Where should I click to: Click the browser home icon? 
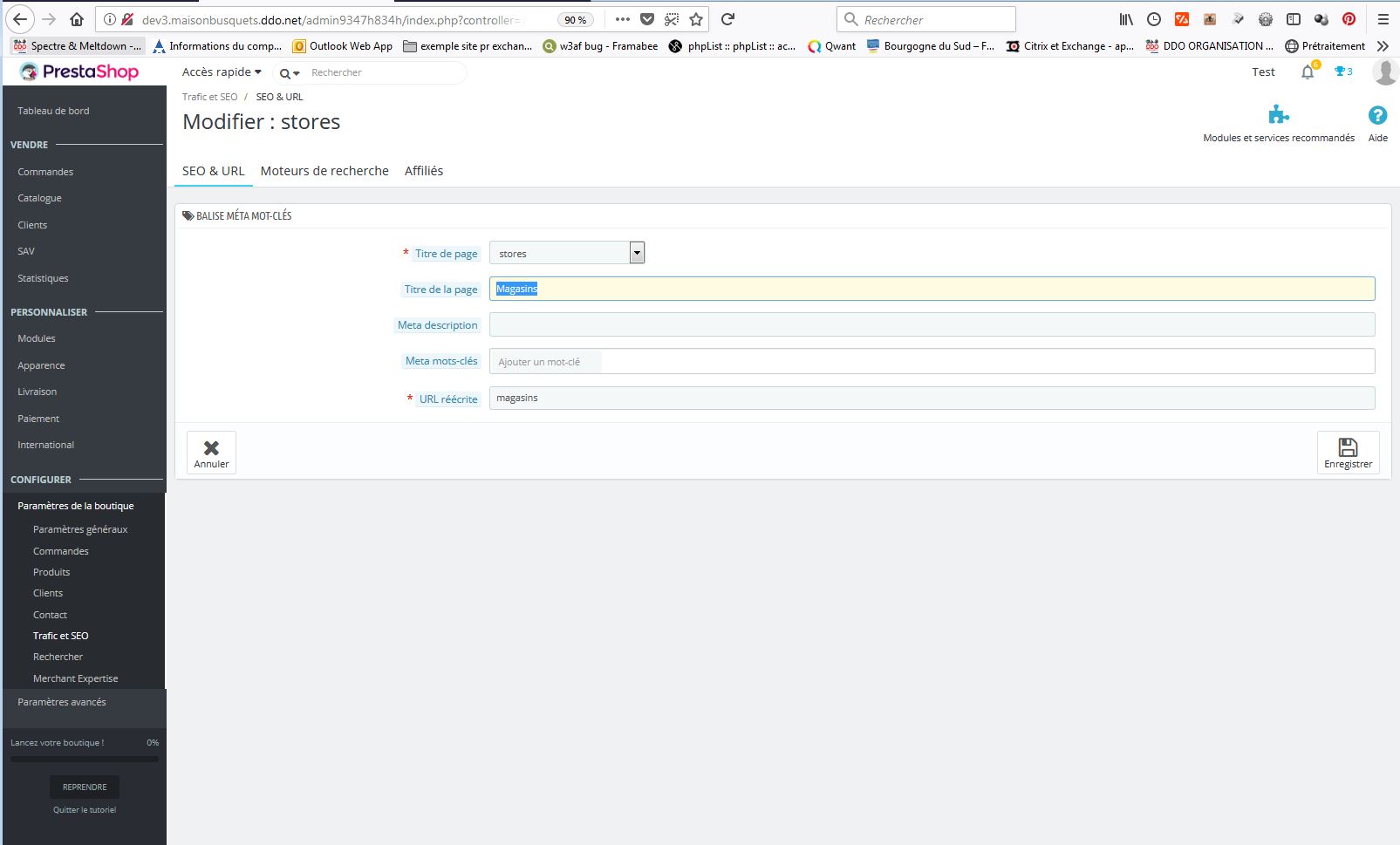pos(77,19)
